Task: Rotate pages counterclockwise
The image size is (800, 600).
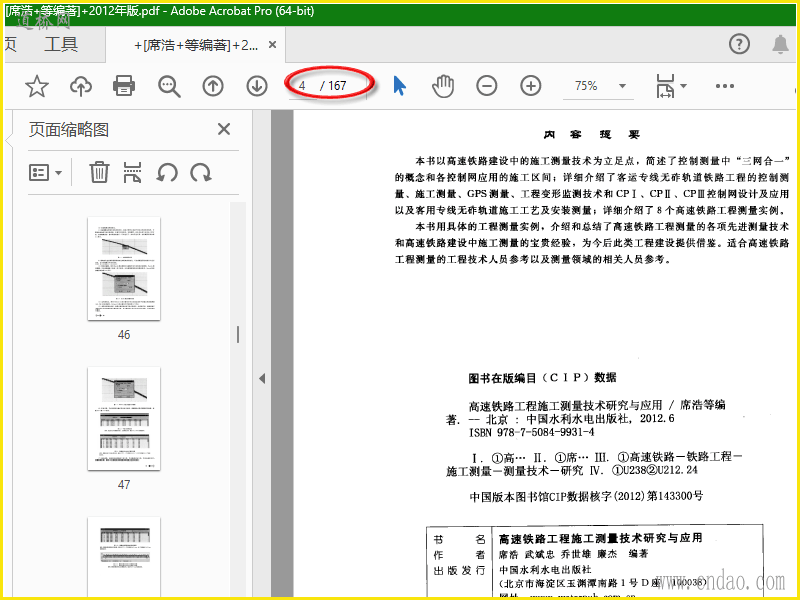Action: click(167, 172)
